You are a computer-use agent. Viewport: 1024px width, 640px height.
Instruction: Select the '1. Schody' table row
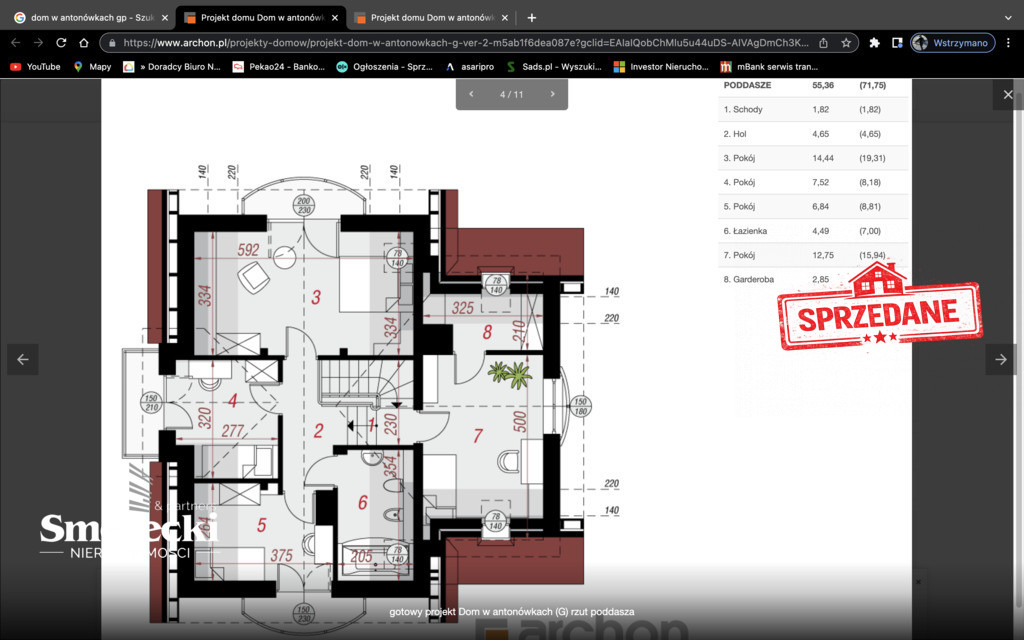[x=813, y=109]
